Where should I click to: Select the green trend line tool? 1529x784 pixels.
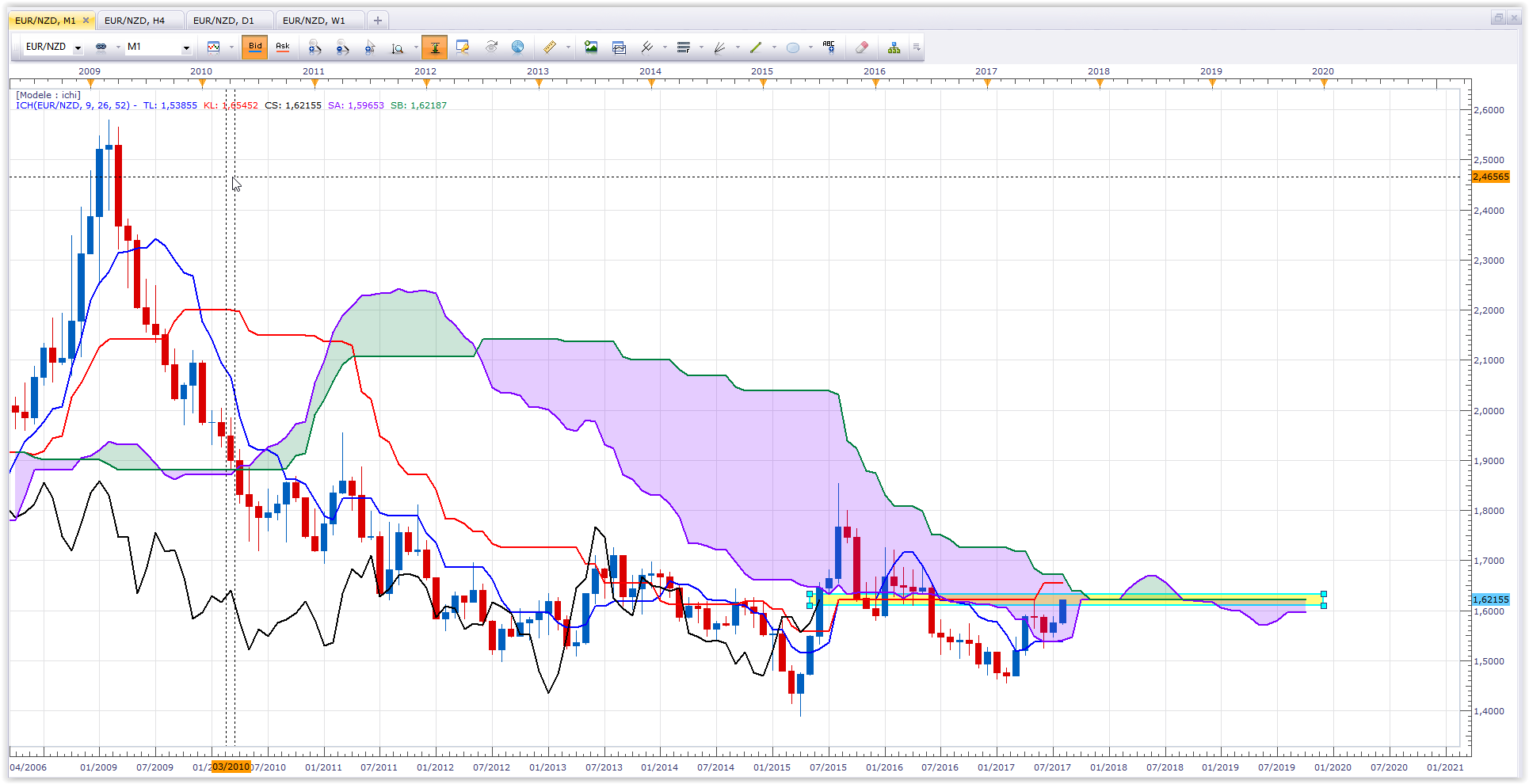(x=757, y=48)
